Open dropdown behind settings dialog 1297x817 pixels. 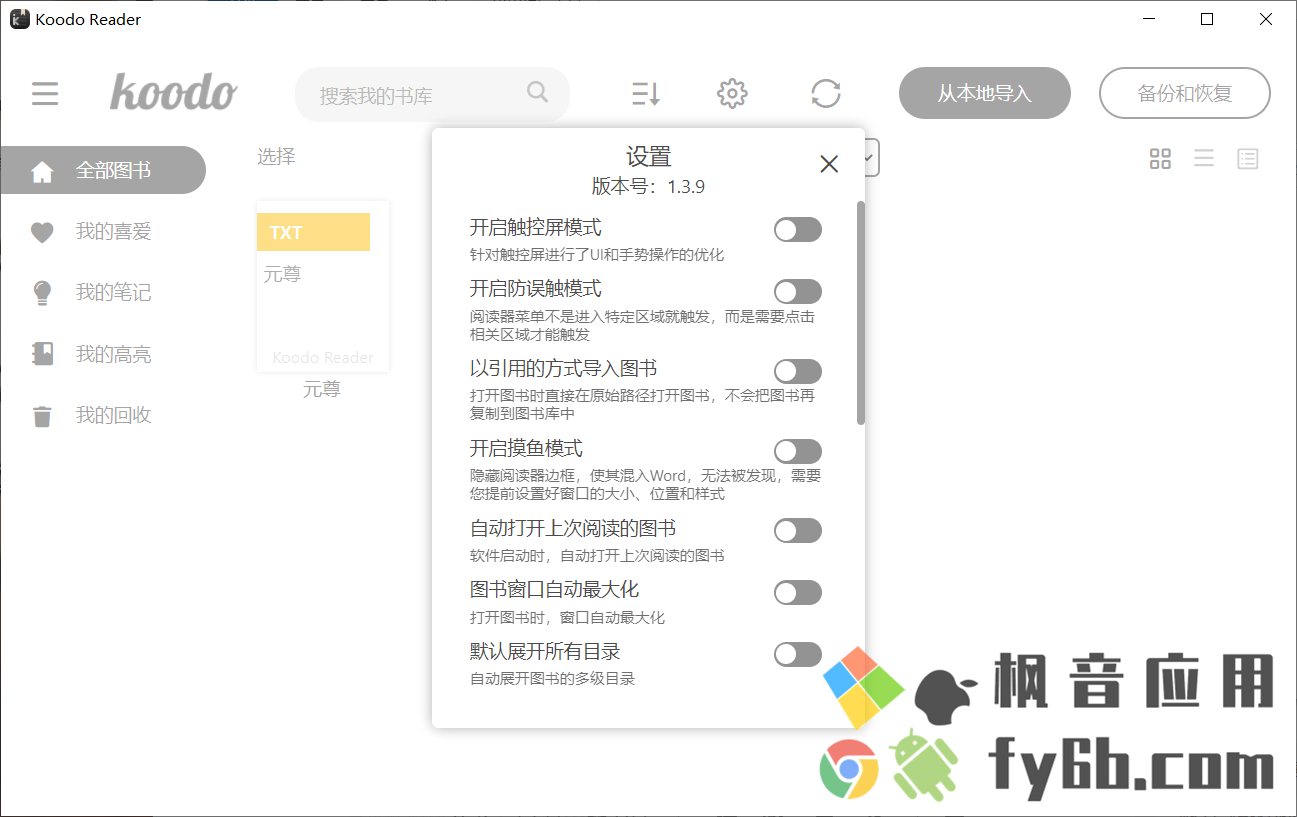coord(871,157)
